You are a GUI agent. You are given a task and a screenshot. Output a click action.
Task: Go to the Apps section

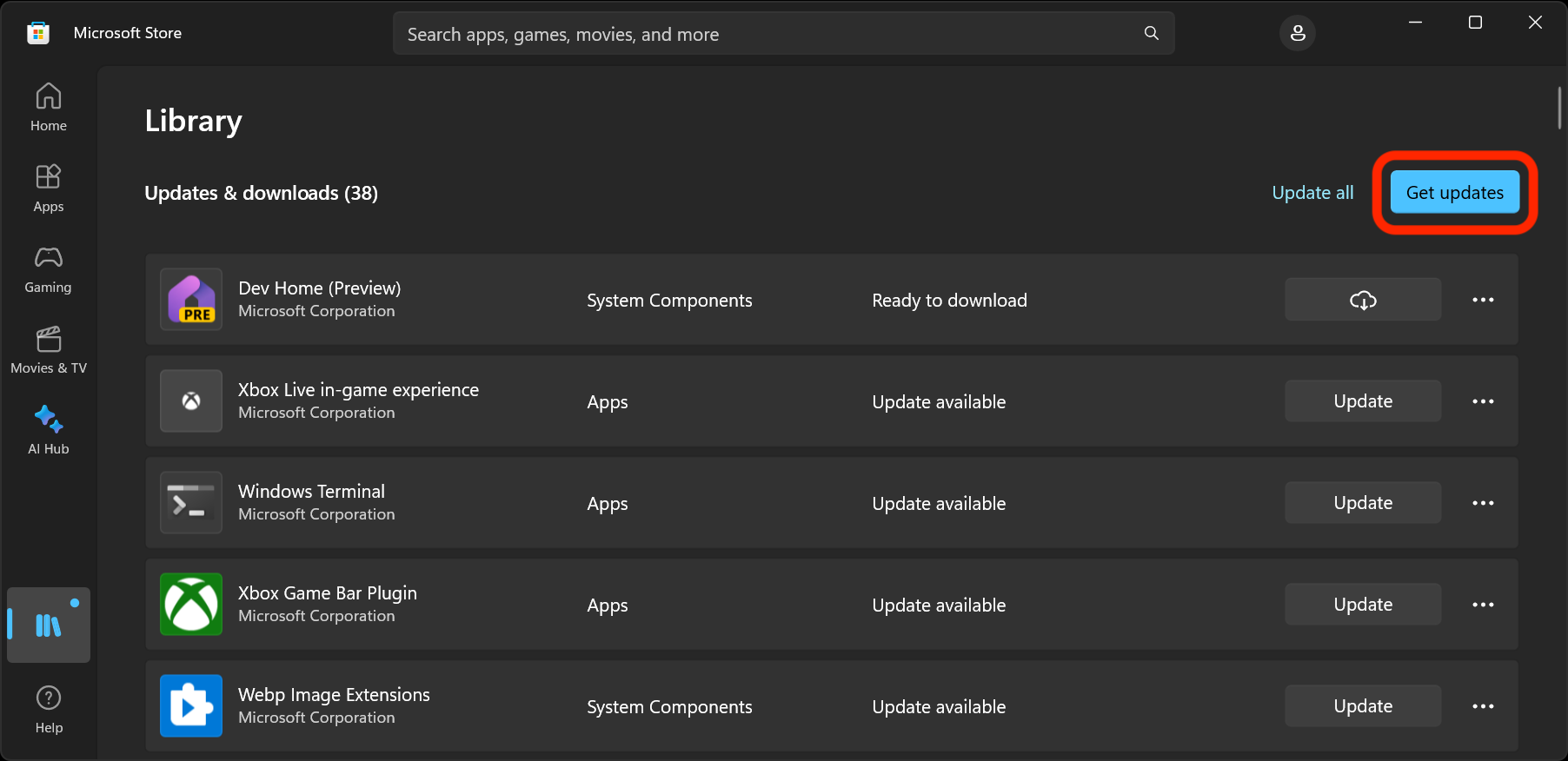tap(49, 188)
